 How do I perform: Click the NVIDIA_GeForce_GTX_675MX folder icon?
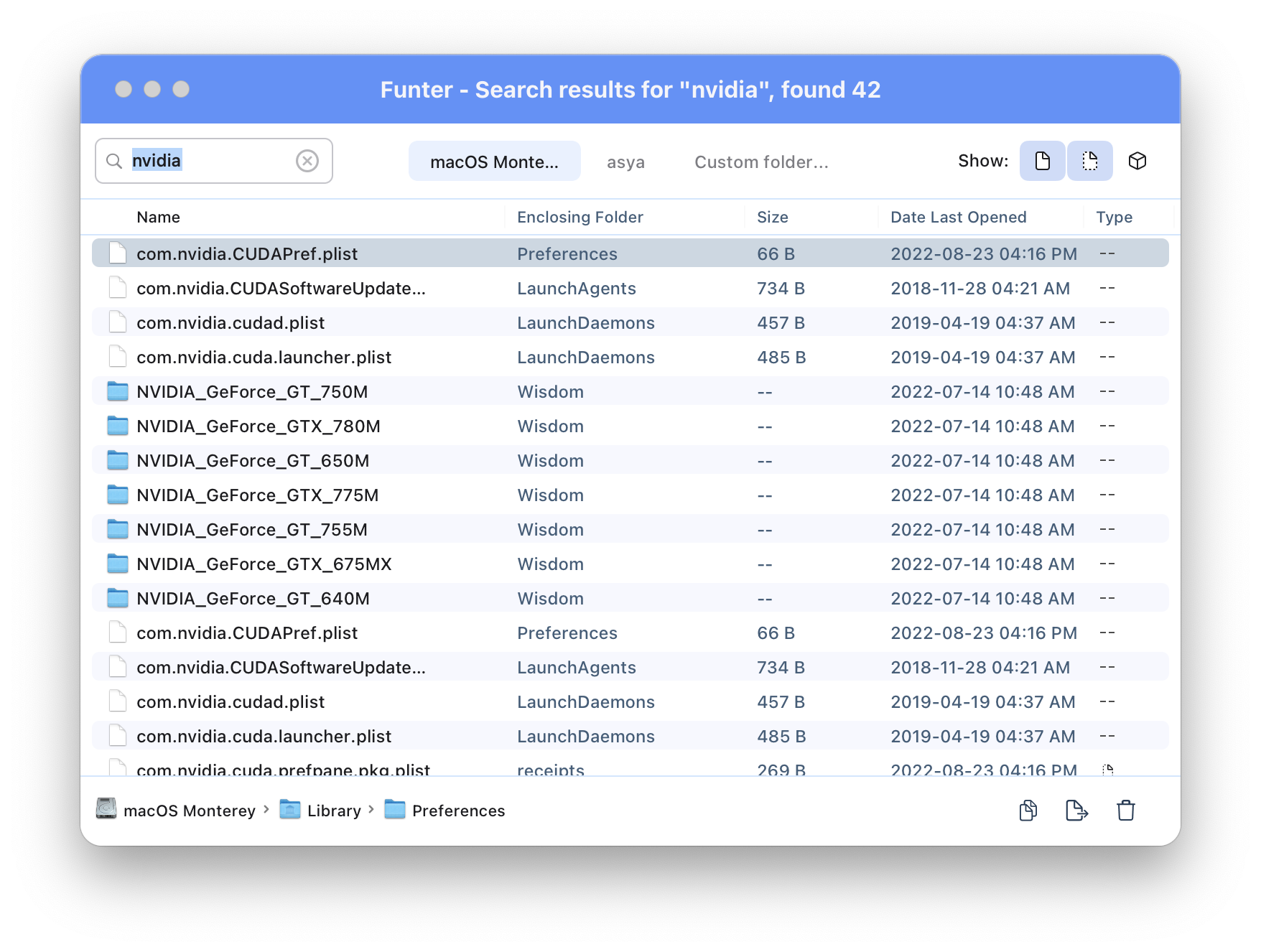tap(118, 564)
